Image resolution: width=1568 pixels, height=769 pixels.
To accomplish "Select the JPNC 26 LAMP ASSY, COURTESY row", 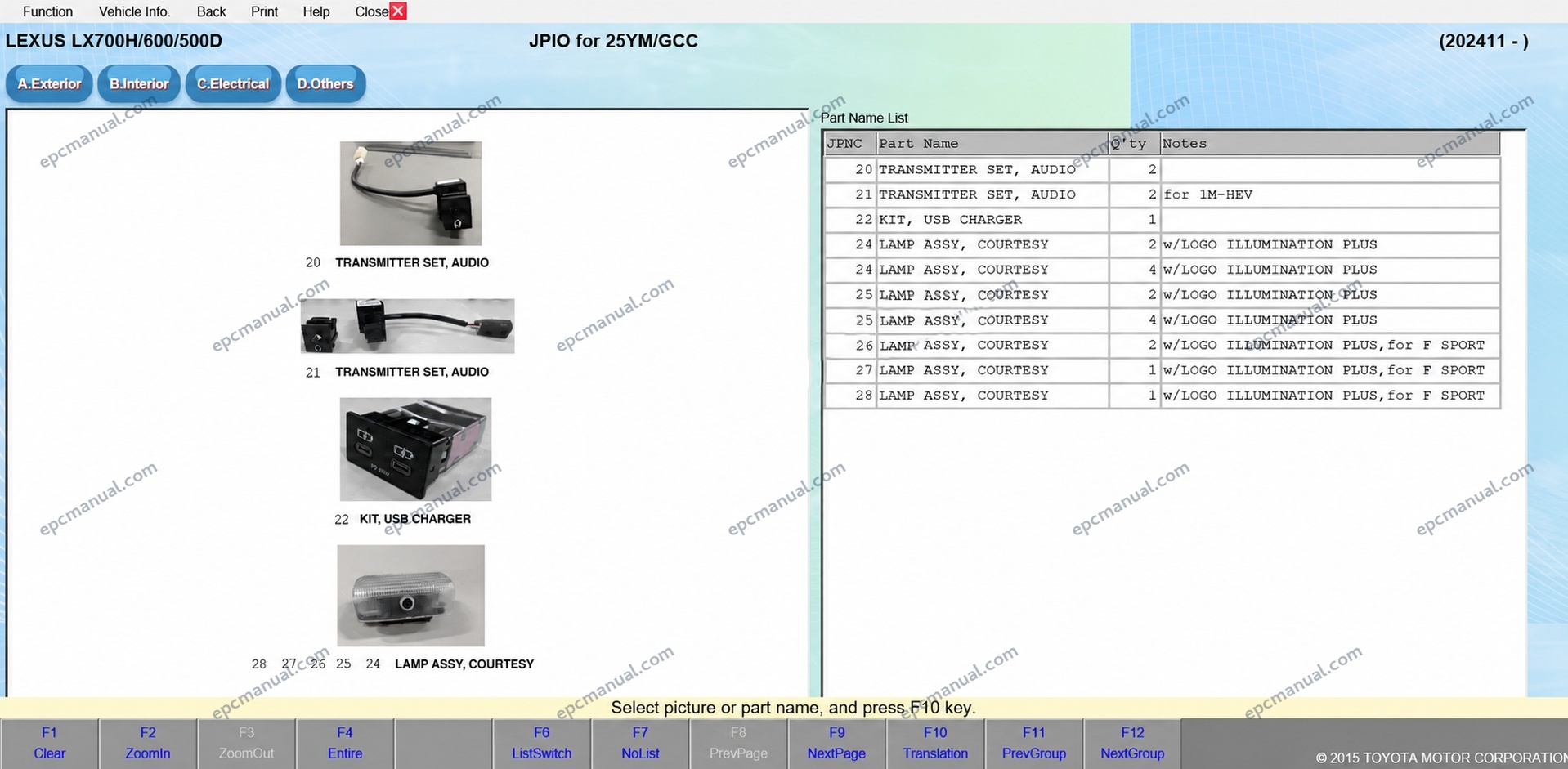I will [x=1162, y=346].
